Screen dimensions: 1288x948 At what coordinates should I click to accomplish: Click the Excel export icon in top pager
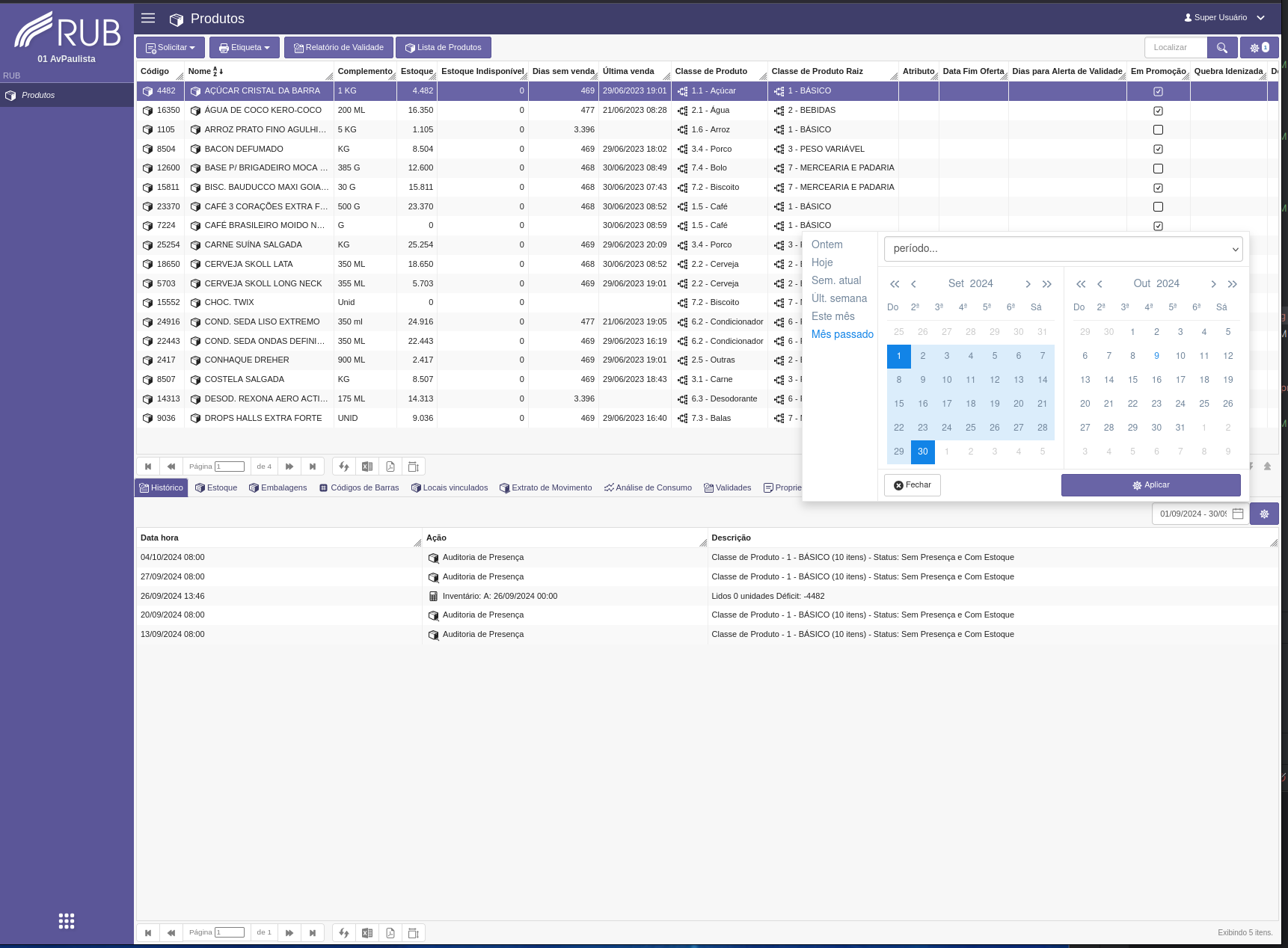click(x=367, y=467)
